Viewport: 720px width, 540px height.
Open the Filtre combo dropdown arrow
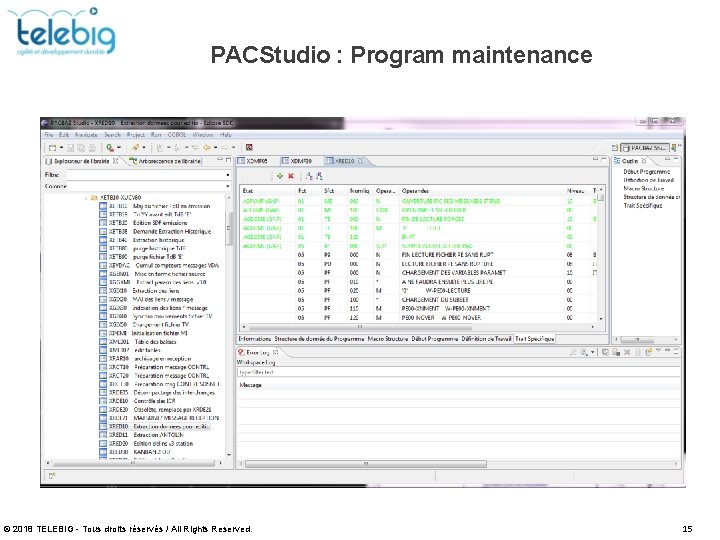pos(228,175)
